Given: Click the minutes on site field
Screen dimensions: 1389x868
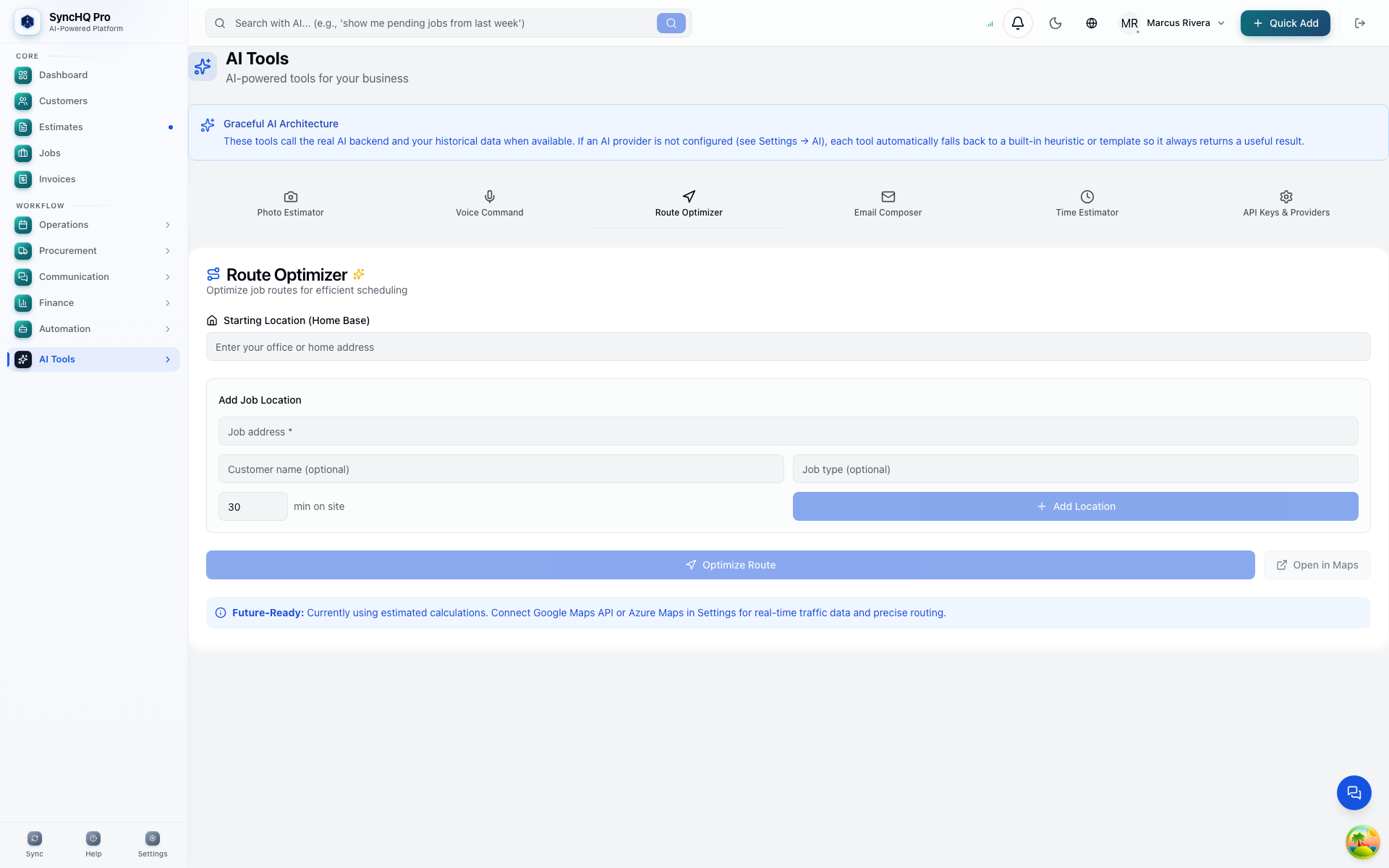Looking at the screenshot, I should coord(252,507).
